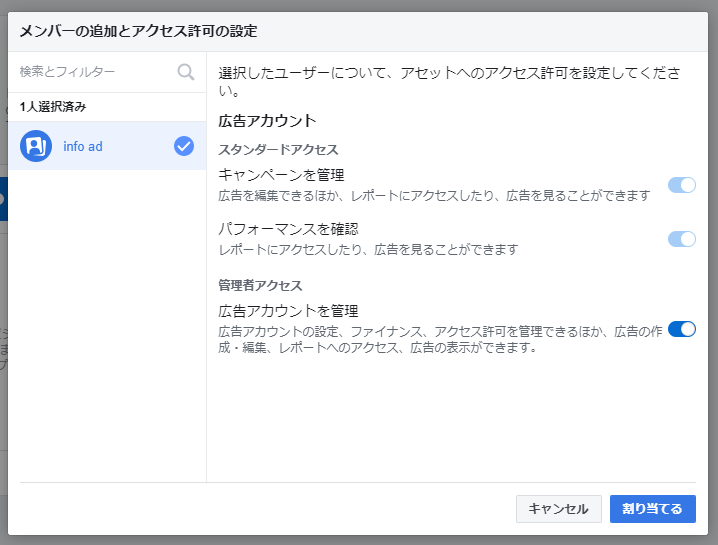Image resolution: width=718 pixels, height=545 pixels.
Task: Click the スタンダードアクセス section heading
Action: pyautogui.click(x=278, y=149)
